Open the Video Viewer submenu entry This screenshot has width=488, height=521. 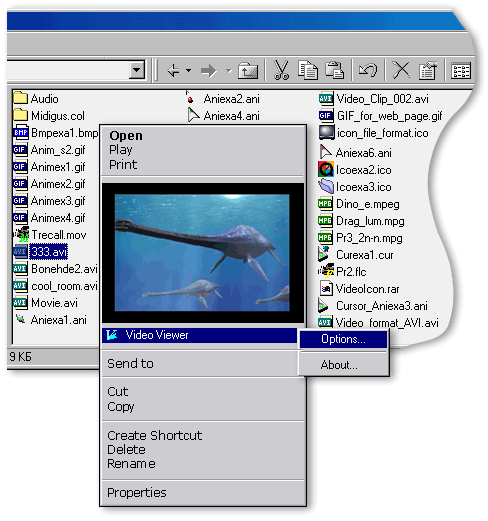pyautogui.click(x=199, y=335)
